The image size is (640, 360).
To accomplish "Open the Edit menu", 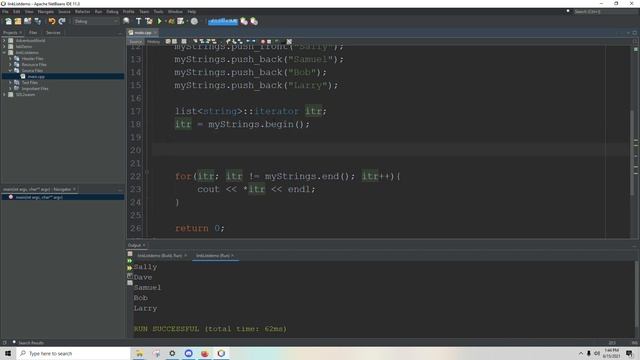I will click(16, 11).
